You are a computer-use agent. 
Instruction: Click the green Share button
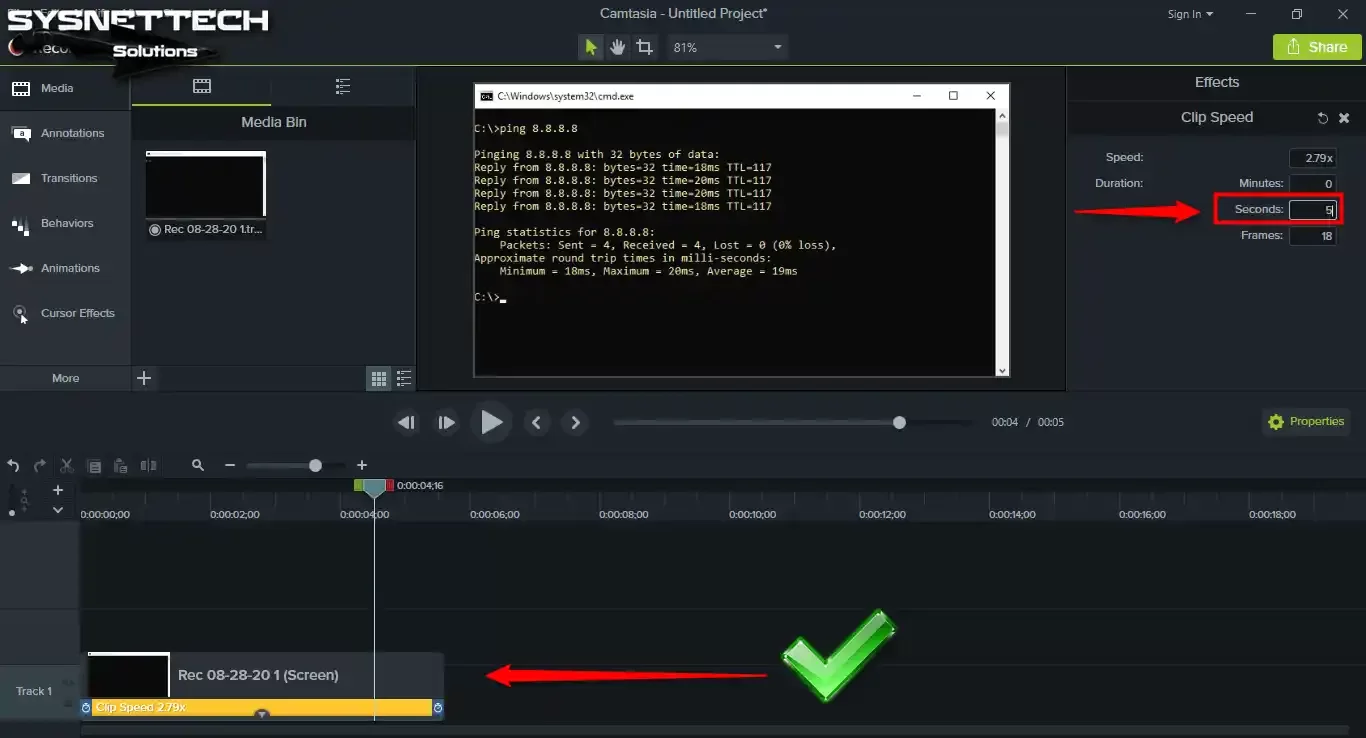click(1317, 47)
